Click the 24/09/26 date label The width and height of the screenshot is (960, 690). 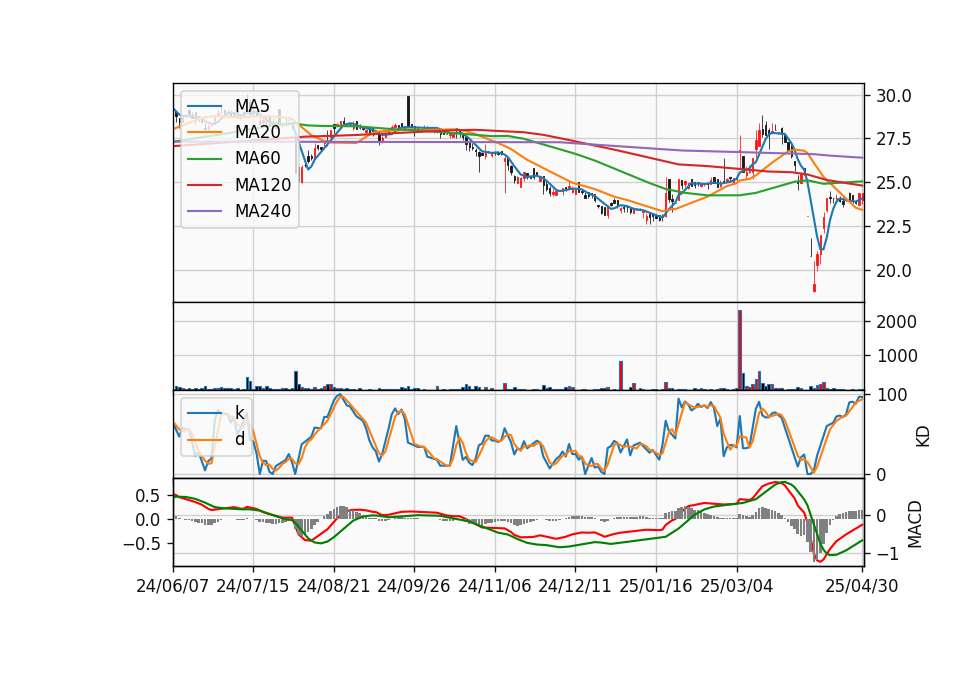(414, 586)
